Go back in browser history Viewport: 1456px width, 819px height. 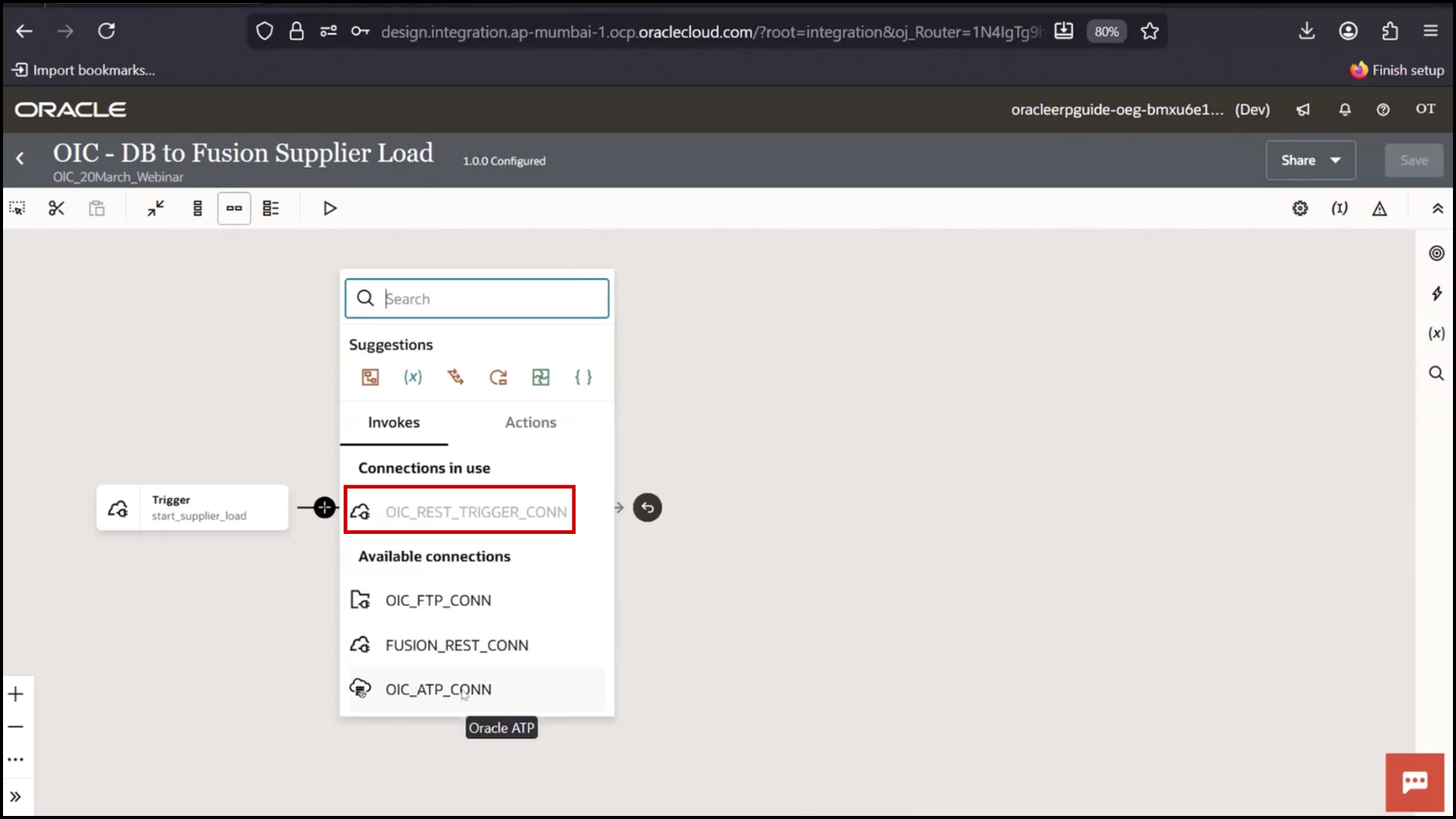[24, 31]
